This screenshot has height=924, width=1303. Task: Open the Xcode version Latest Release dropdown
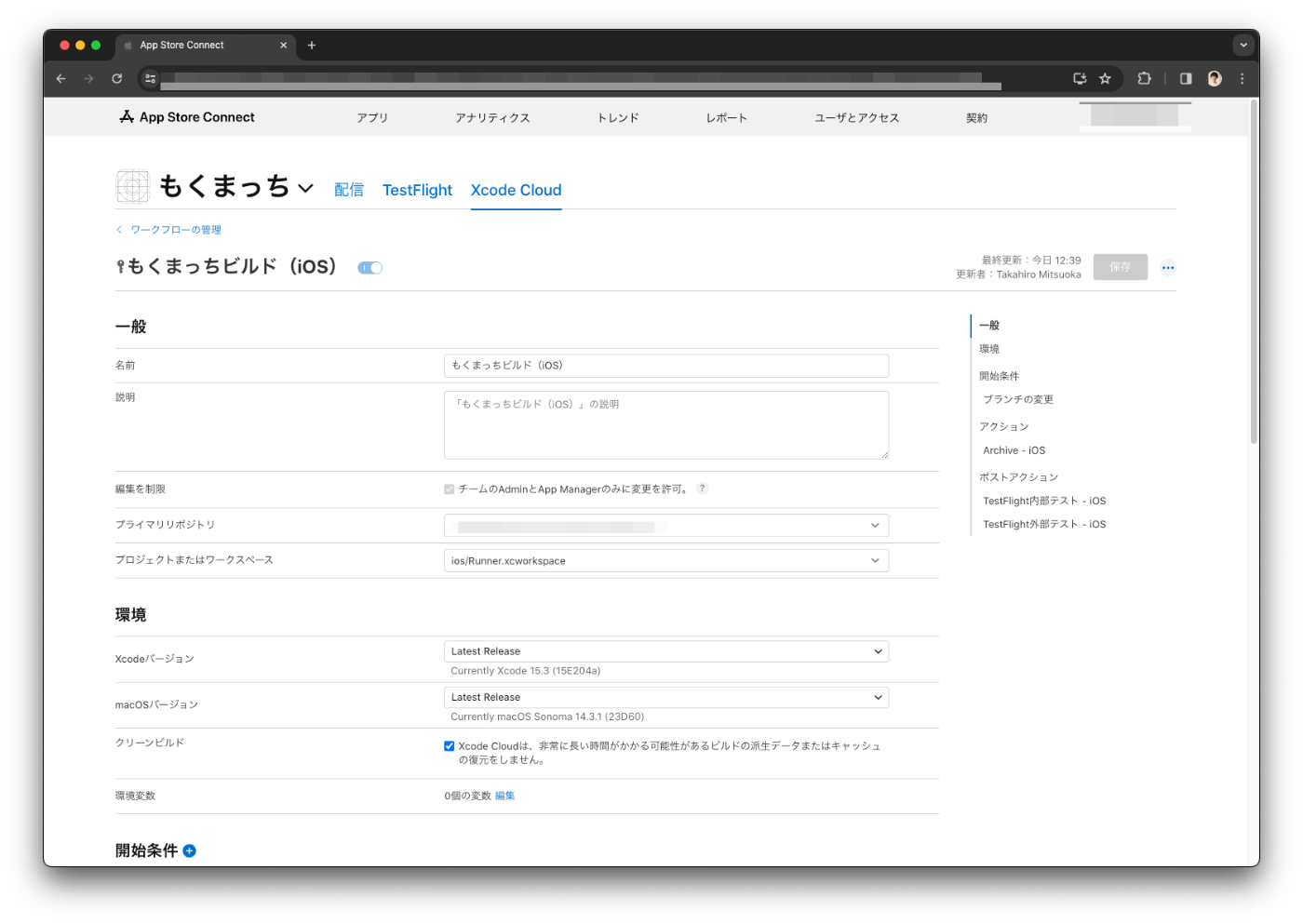[666, 651]
